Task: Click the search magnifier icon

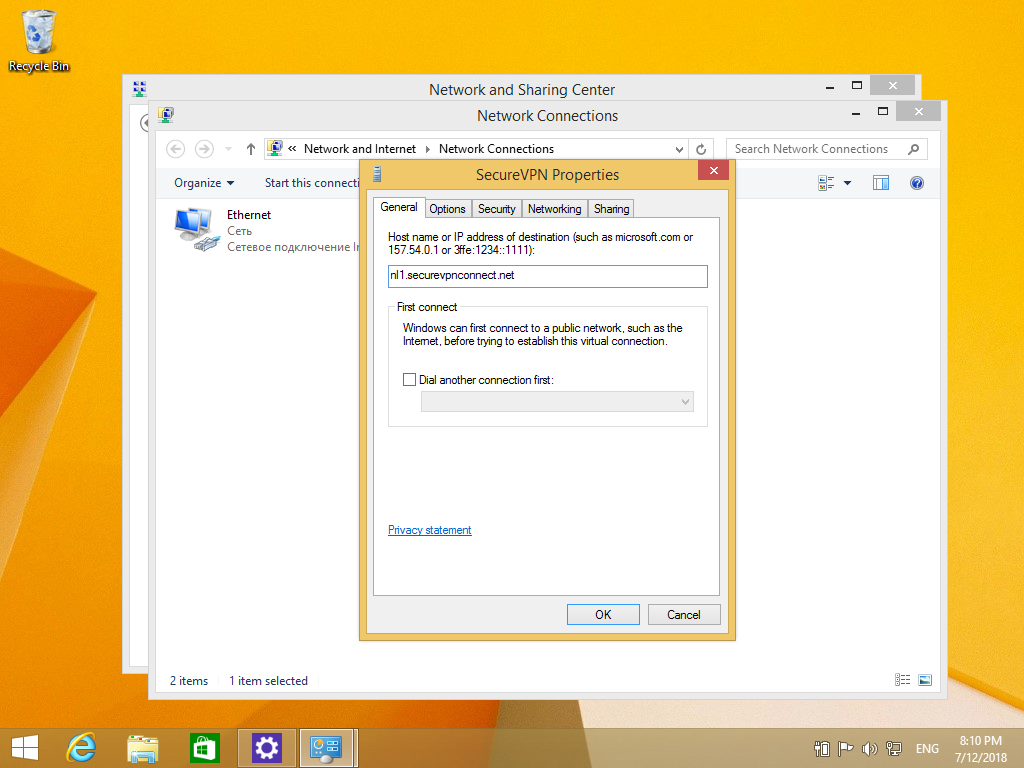Action: pos(914,149)
